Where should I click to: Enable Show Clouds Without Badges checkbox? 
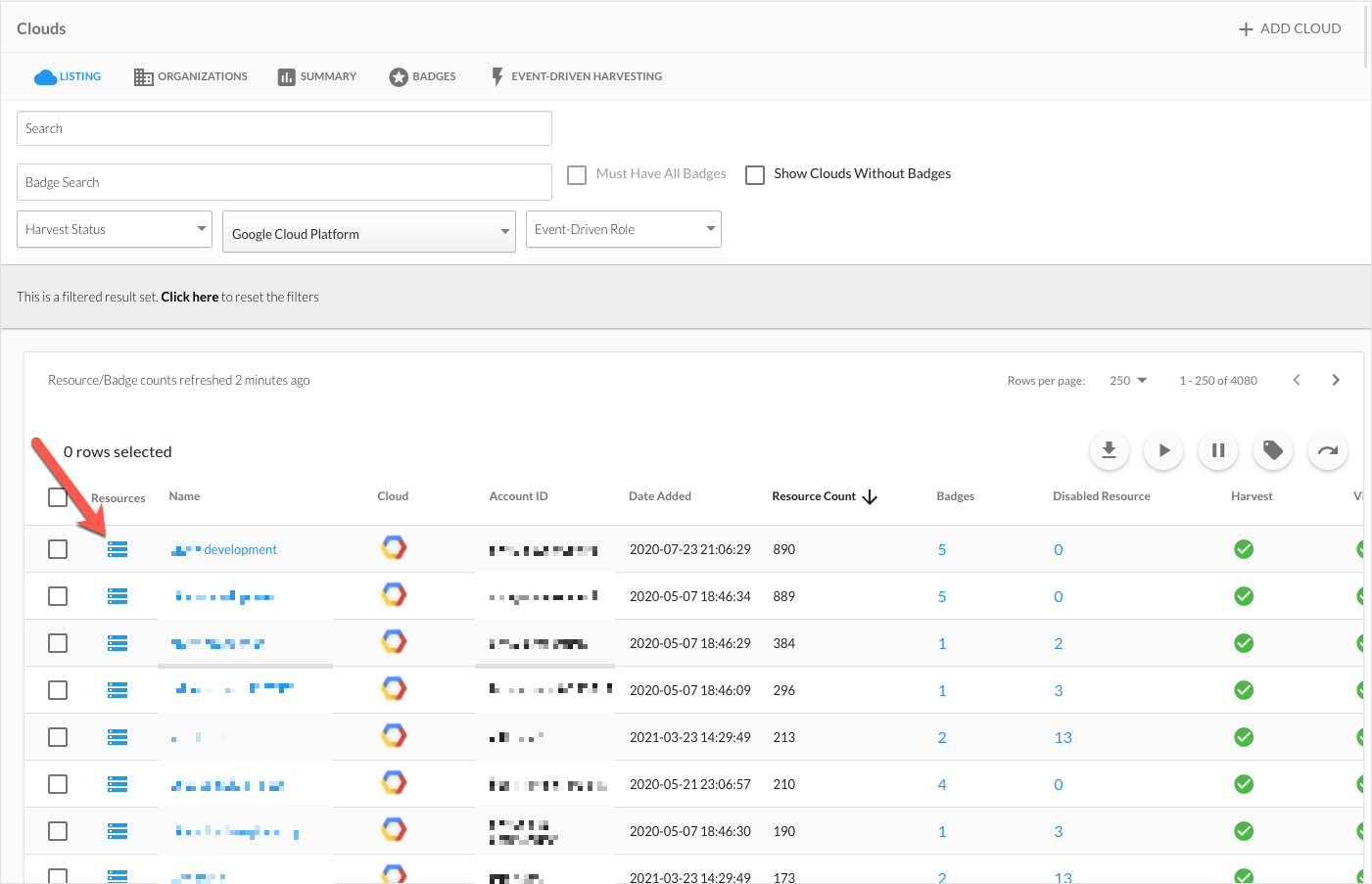755,174
